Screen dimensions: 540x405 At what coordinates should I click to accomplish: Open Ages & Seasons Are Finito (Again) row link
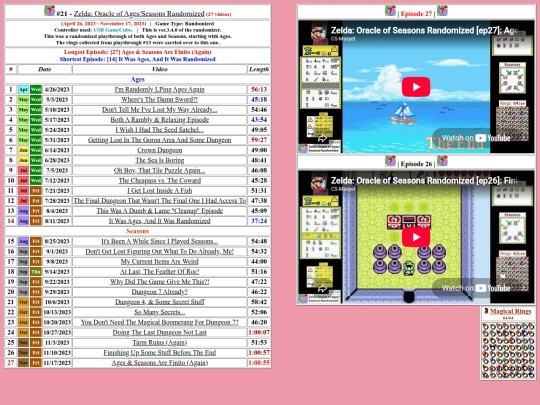click(159, 363)
